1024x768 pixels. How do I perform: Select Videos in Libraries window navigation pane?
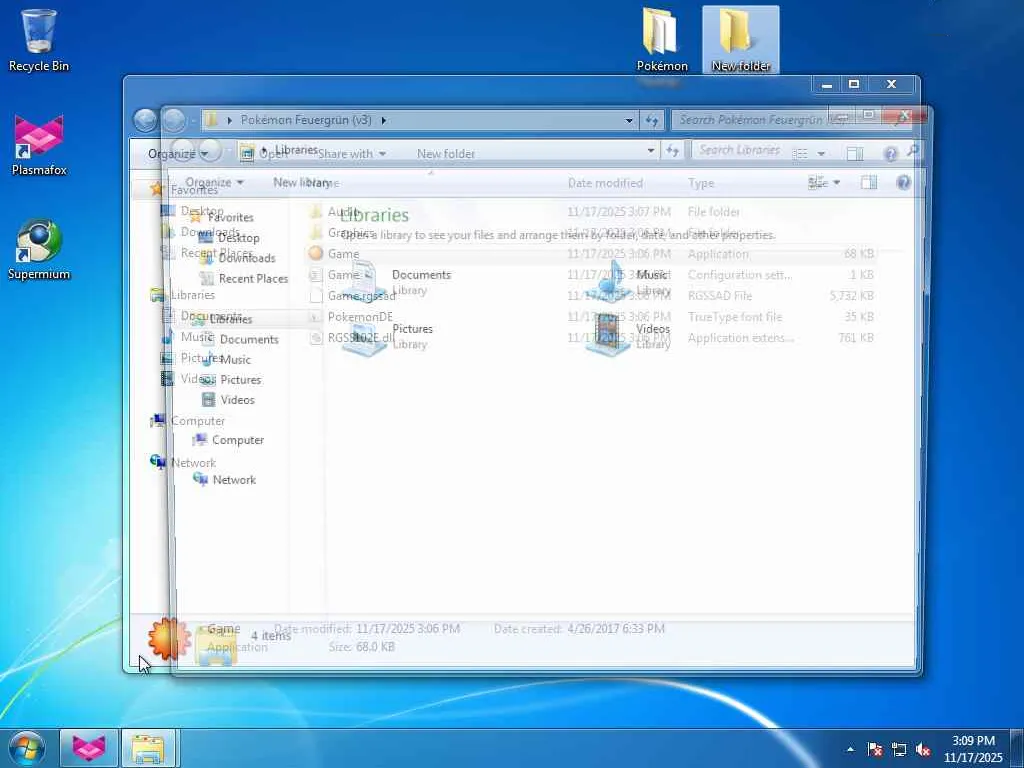click(x=227, y=400)
